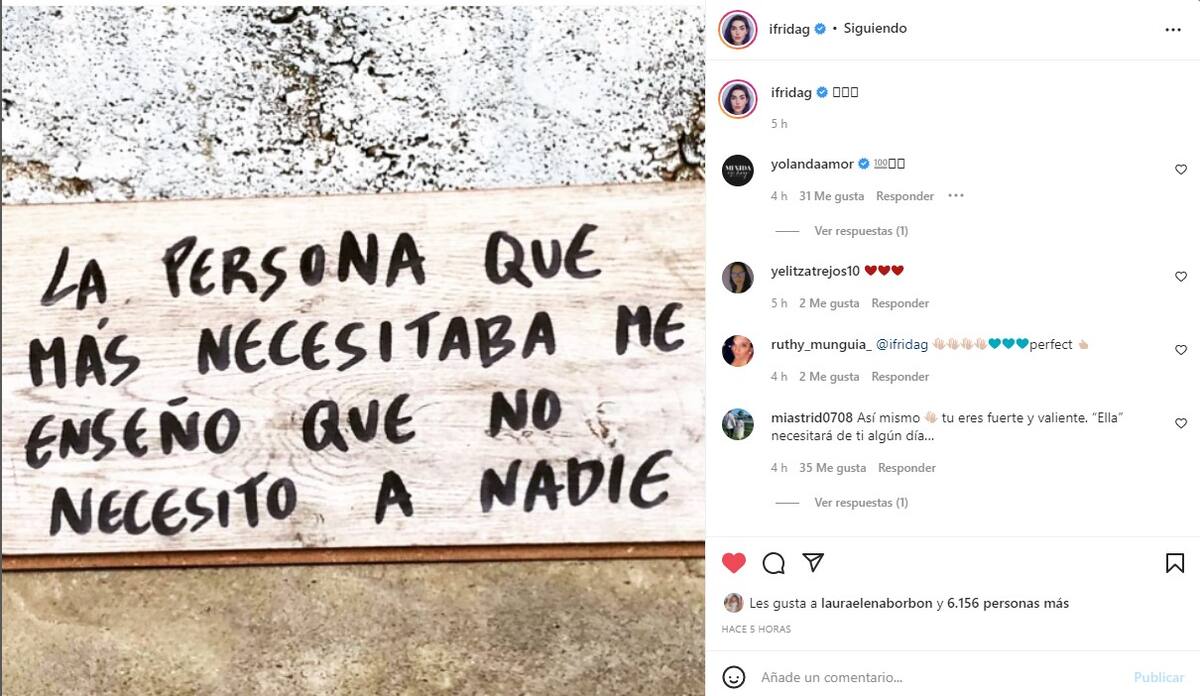Expand replies under yolandaamor's comment
Image resolution: width=1200 pixels, height=696 pixels.
point(861,231)
